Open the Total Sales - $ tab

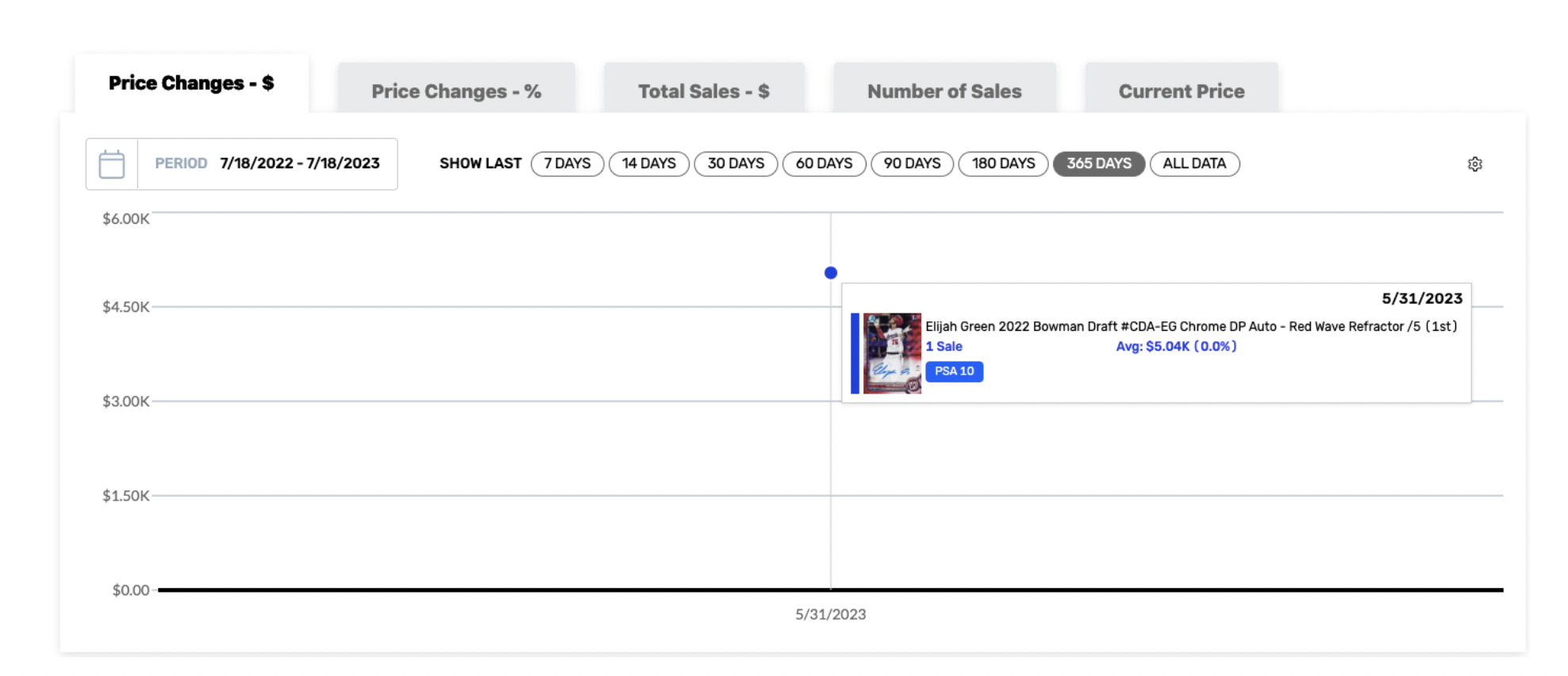pos(703,91)
